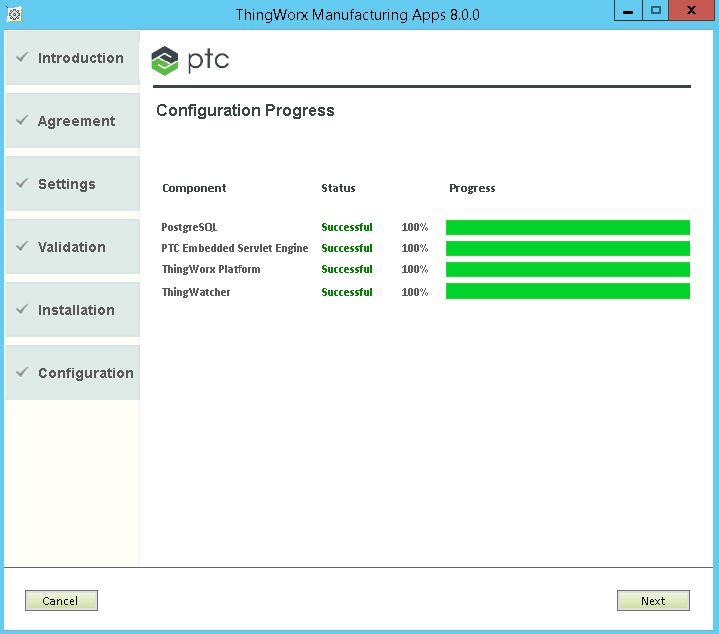719x634 pixels.
Task: Go to the Installation step
Action: [x=72, y=310]
